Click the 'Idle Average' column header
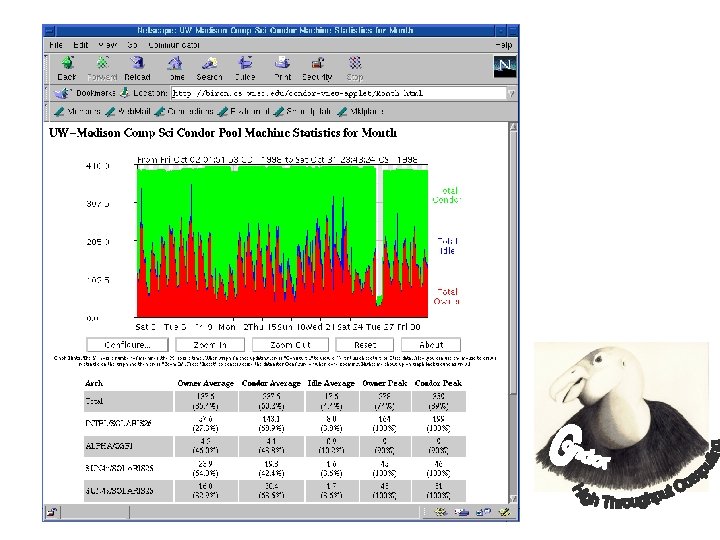Screen dimensions: 720x540 coord(331,383)
